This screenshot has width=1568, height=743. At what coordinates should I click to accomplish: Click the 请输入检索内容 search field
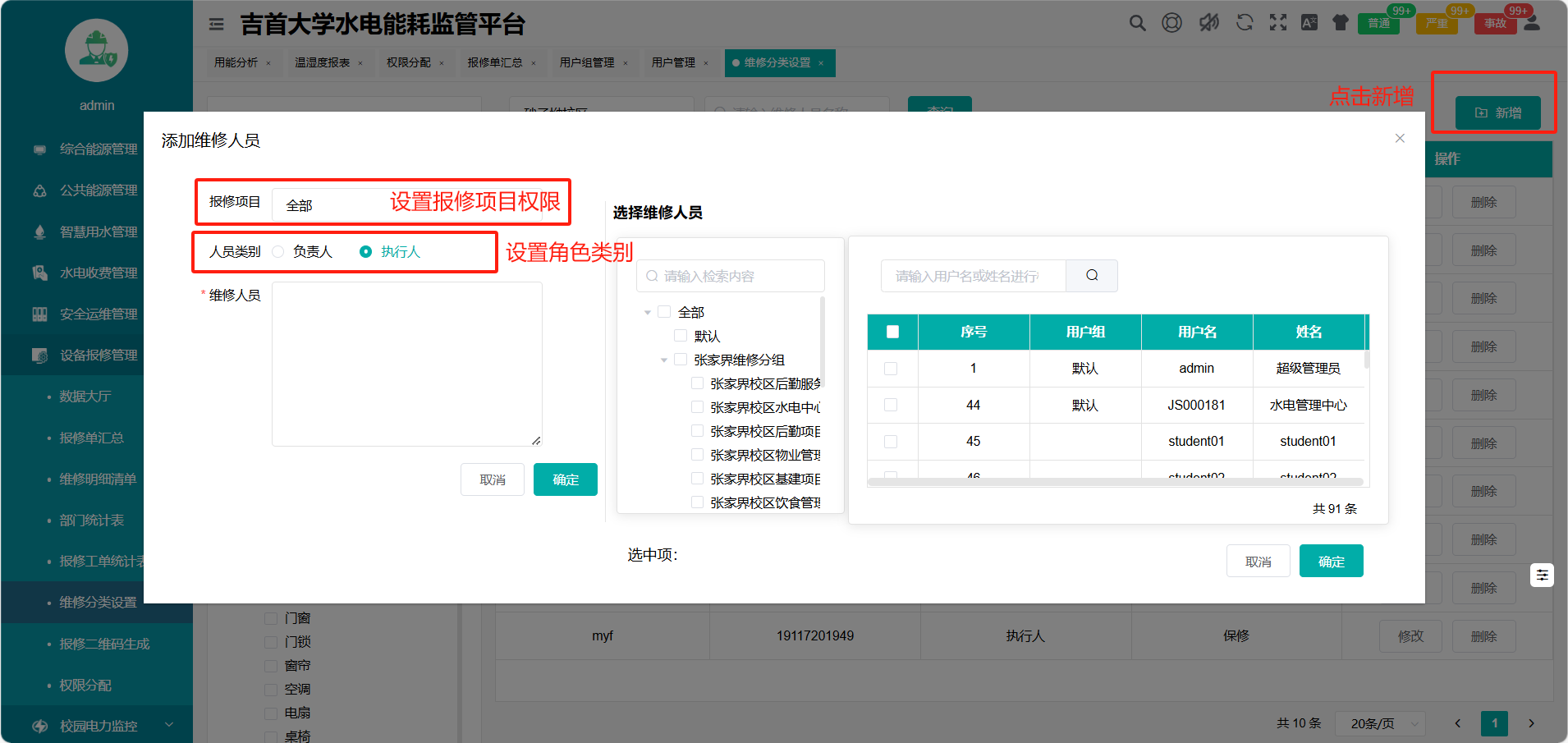731,276
